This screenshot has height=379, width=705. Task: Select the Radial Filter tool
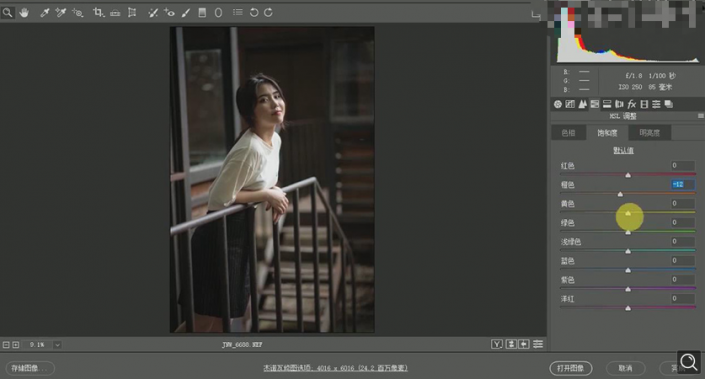[219, 13]
